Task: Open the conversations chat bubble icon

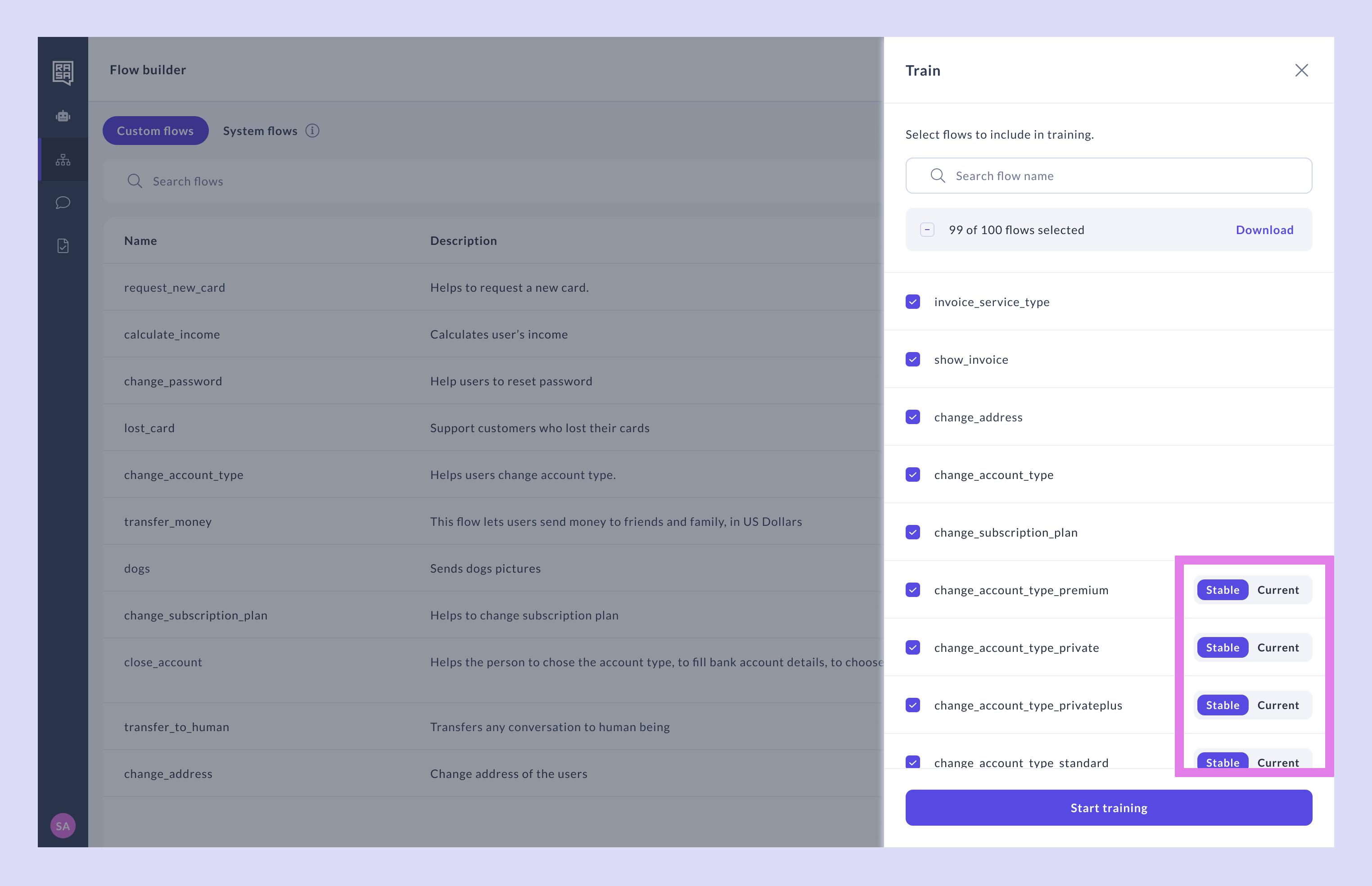Action: [63, 203]
